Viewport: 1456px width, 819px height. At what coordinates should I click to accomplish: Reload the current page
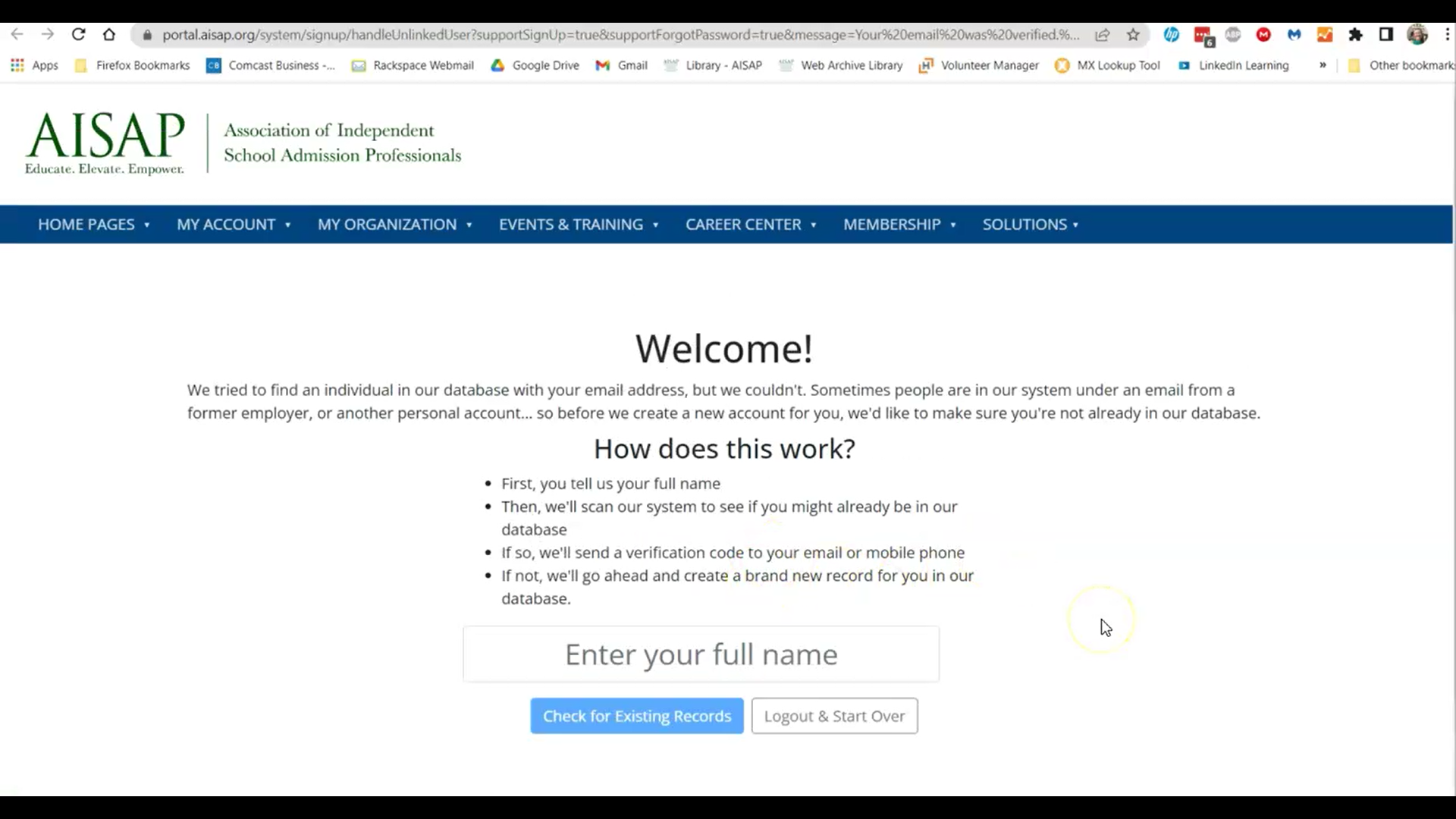pyautogui.click(x=78, y=34)
